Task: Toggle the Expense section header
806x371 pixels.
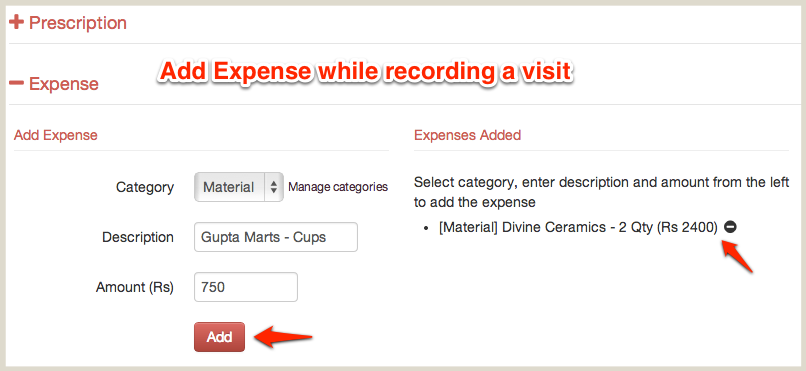Action: coord(64,84)
